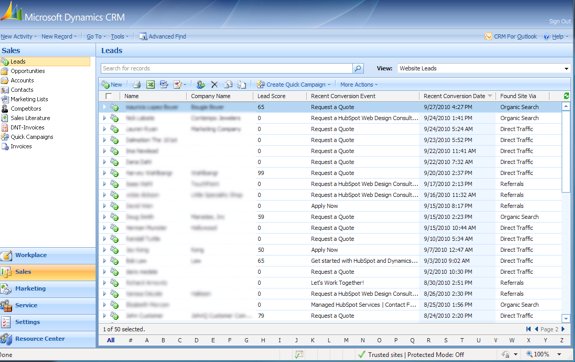Expand row dated 9/24/2010 1:41 PM

tap(104, 118)
